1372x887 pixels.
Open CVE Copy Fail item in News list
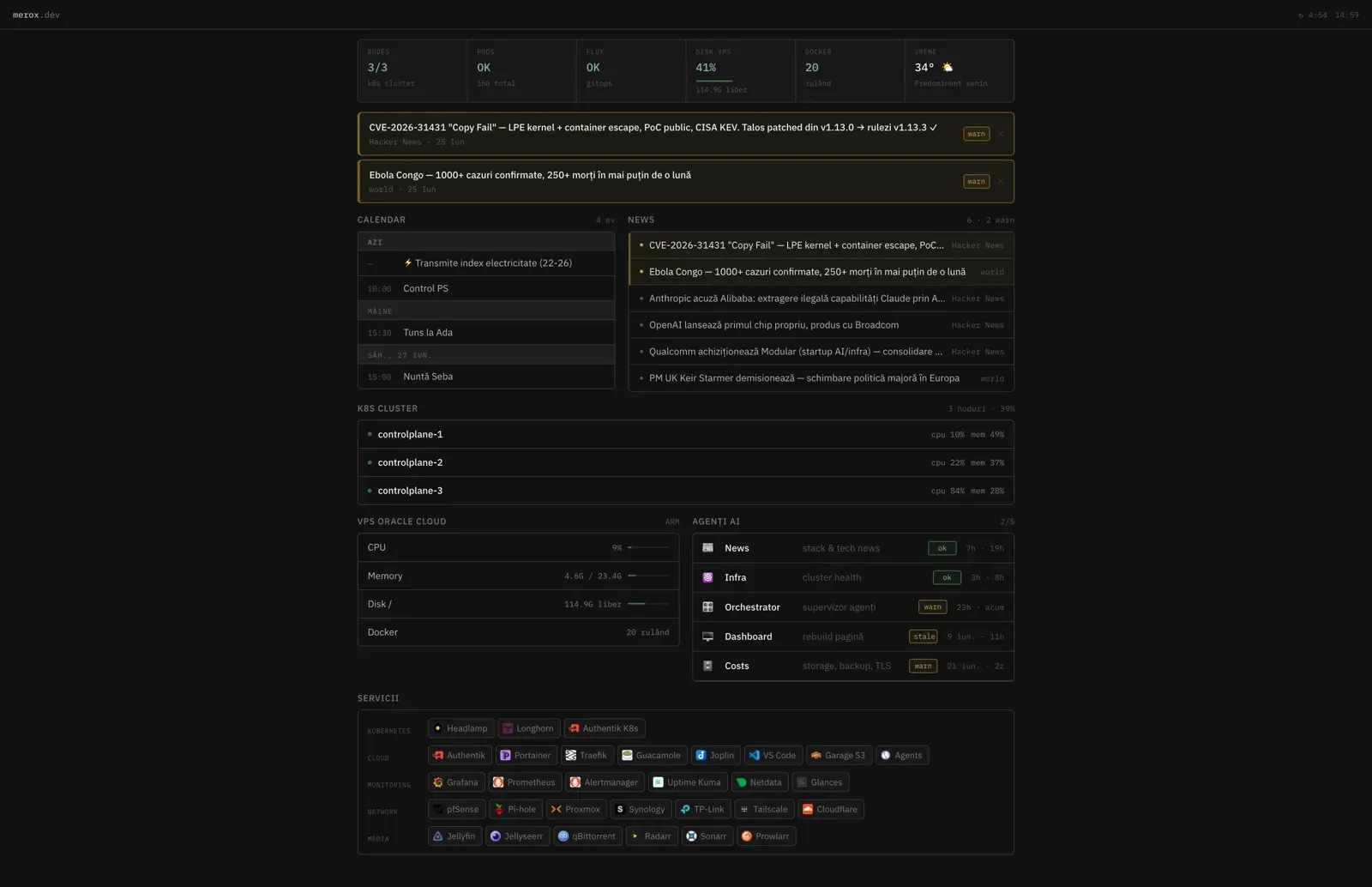pyautogui.click(x=821, y=245)
